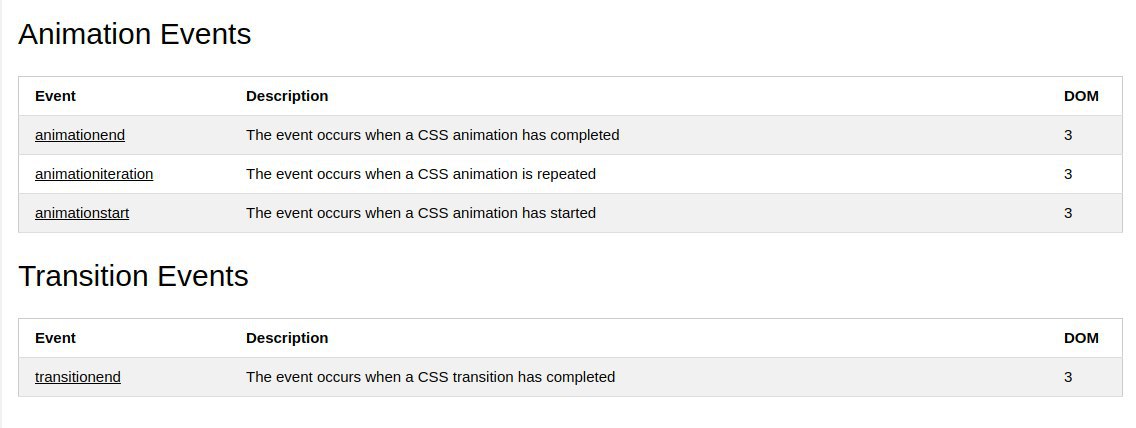Click the 'CSS animation has completed' description
Screen dimensions: 1136x428
432,135
